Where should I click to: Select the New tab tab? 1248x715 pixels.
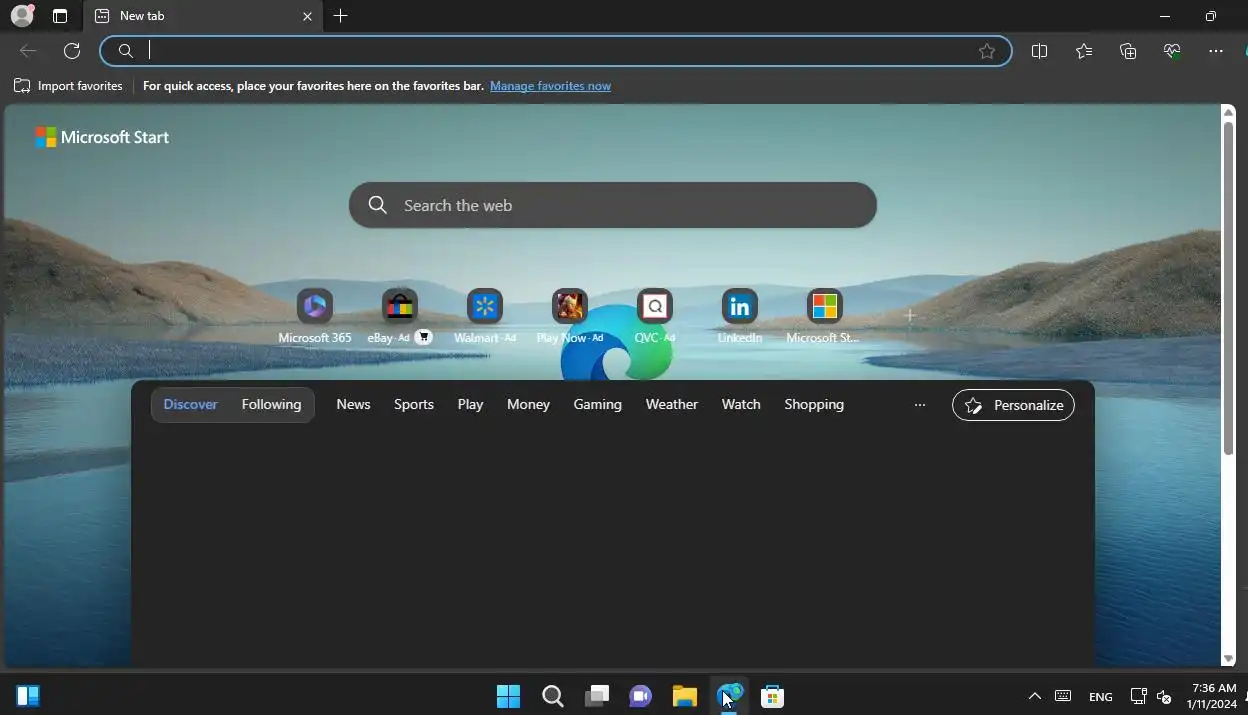[x=203, y=16]
